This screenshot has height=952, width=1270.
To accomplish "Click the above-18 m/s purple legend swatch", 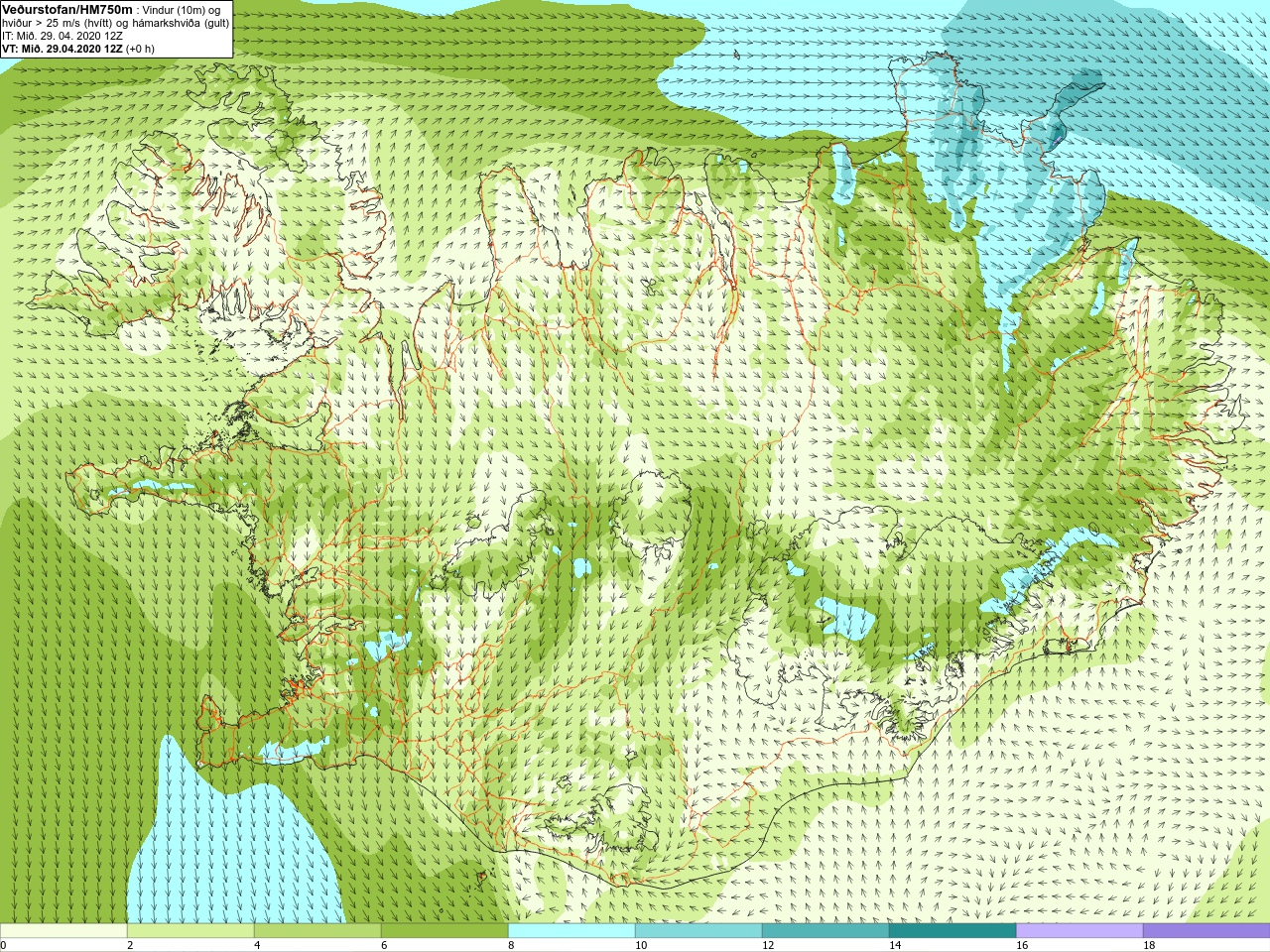I will coord(1206,931).
